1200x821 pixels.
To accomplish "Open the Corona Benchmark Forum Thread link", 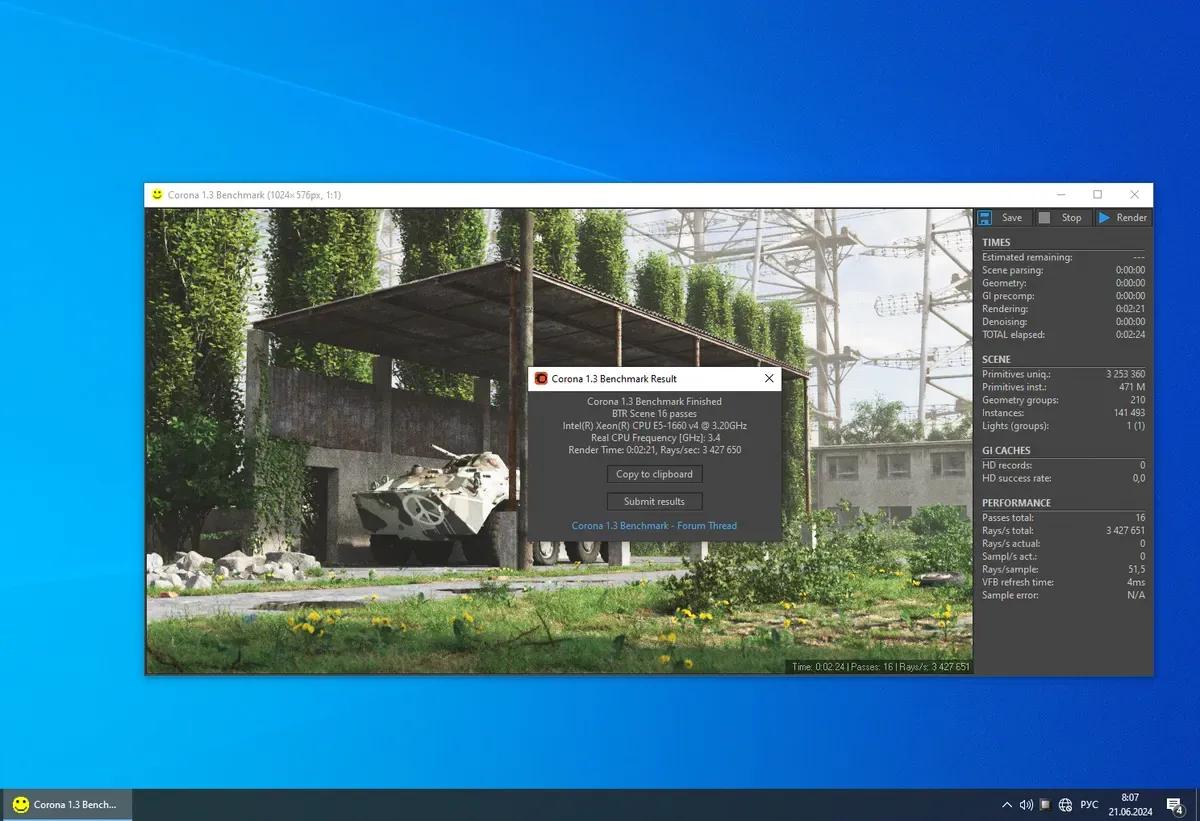I will [654, 526].
